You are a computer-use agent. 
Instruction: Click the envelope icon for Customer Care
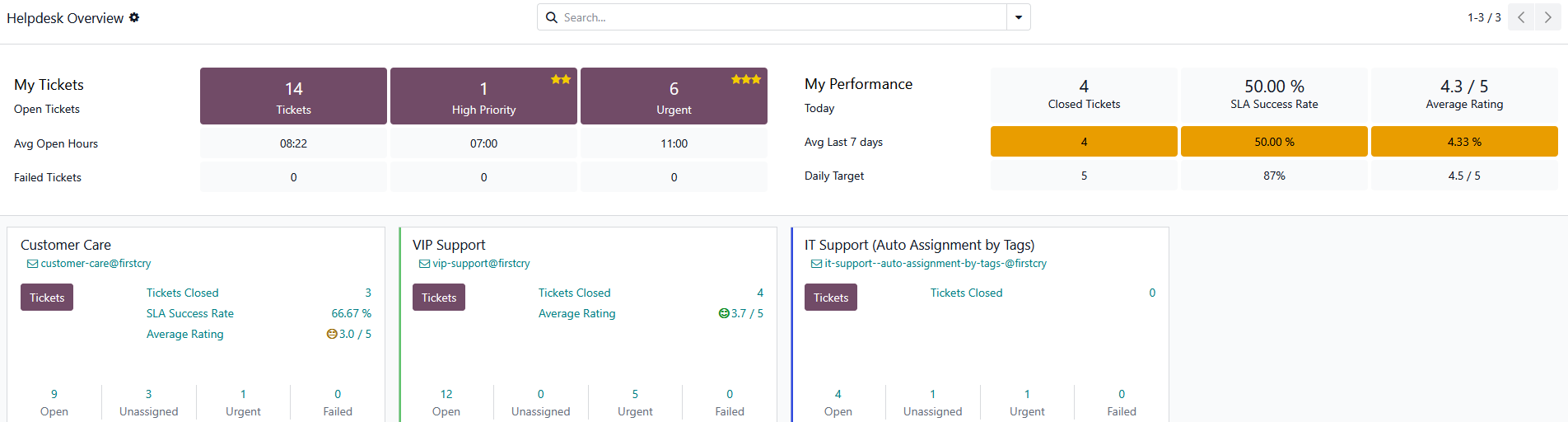point(32,264)
